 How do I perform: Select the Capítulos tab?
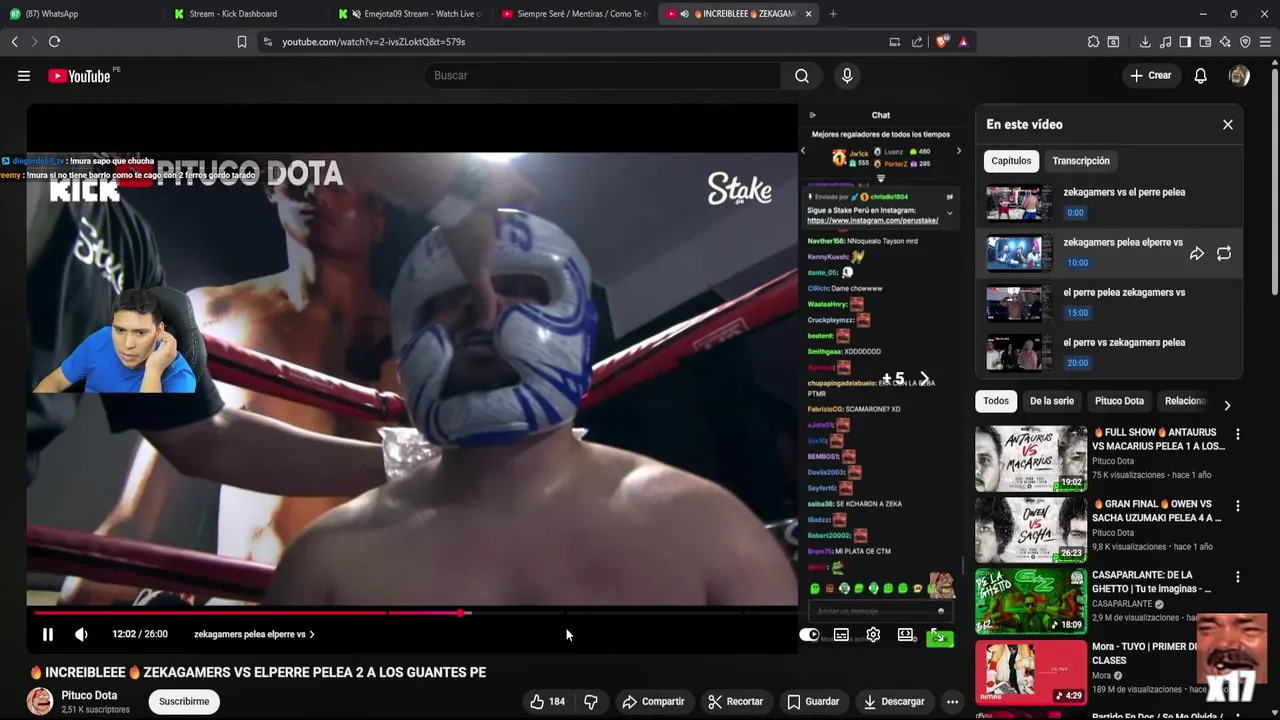(1011, 161)
